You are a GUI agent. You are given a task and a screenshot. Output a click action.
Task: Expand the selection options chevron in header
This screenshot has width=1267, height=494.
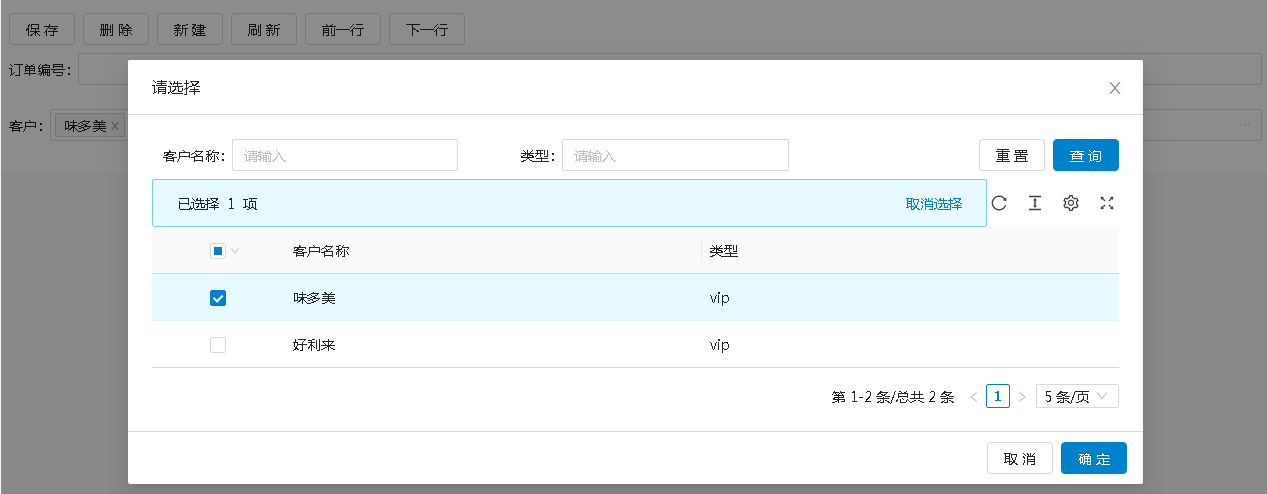235,251
